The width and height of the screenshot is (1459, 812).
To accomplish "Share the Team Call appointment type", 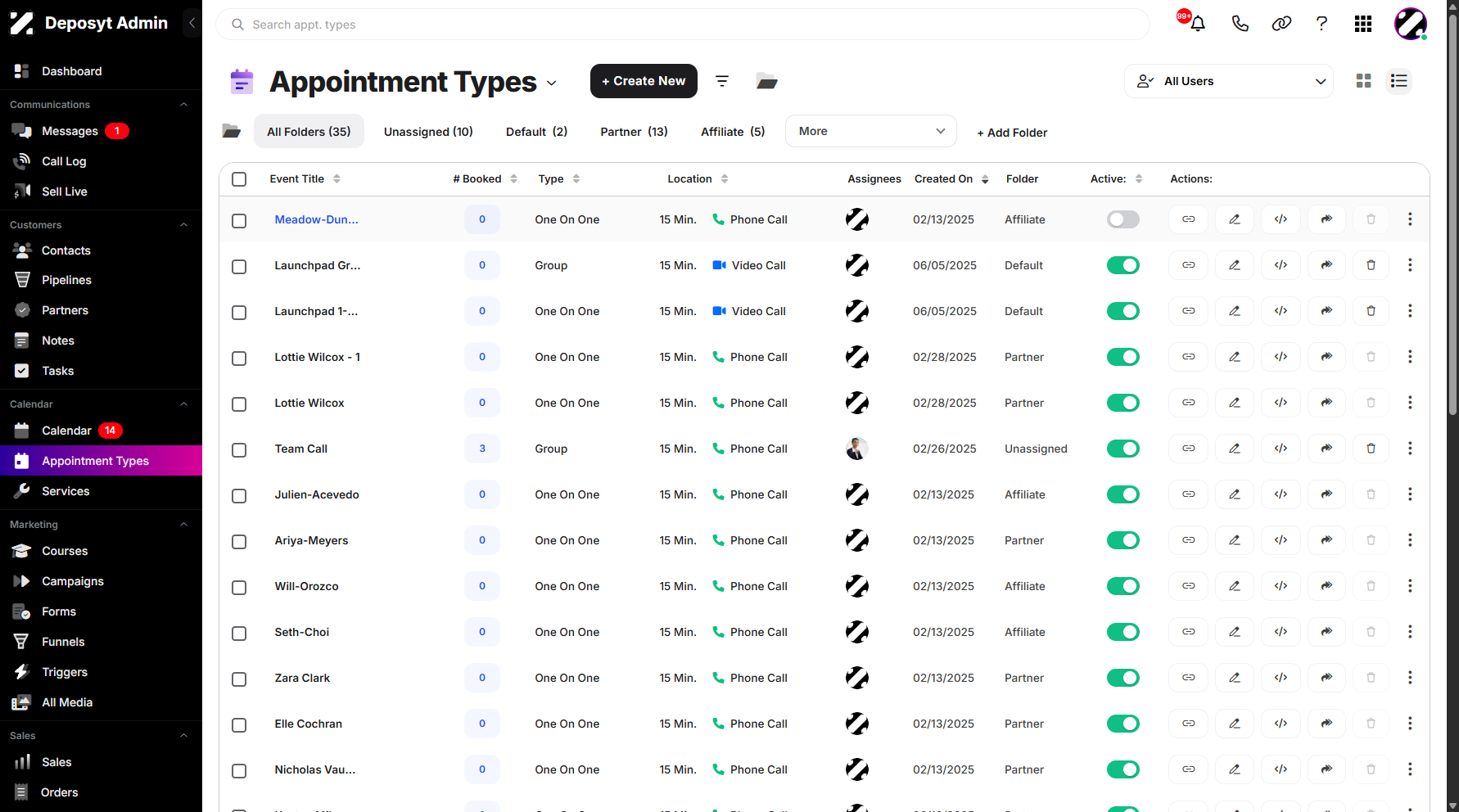I will coord(1327,449).
